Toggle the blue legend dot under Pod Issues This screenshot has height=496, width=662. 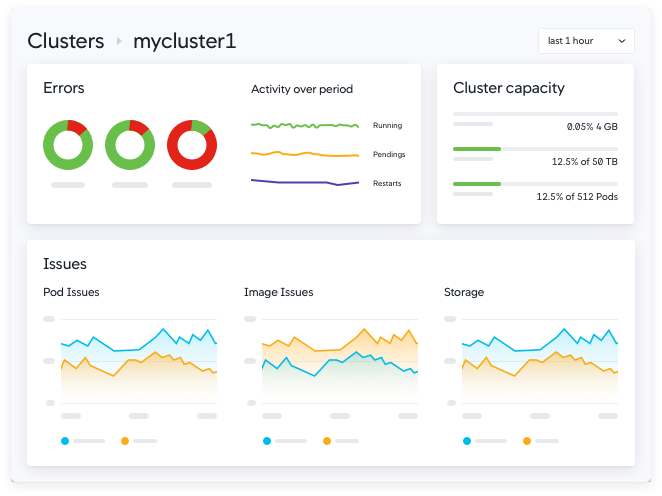(x=65, y=441)
